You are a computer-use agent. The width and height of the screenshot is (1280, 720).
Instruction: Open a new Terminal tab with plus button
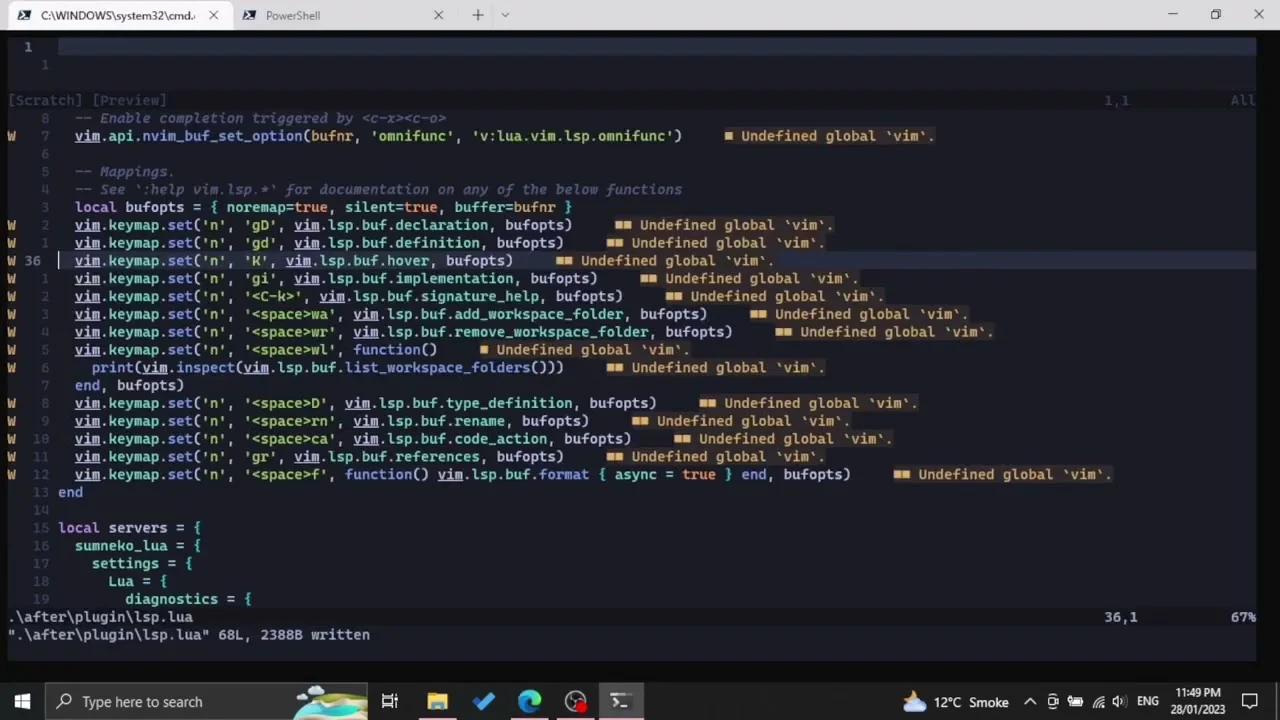coord(477,15)
